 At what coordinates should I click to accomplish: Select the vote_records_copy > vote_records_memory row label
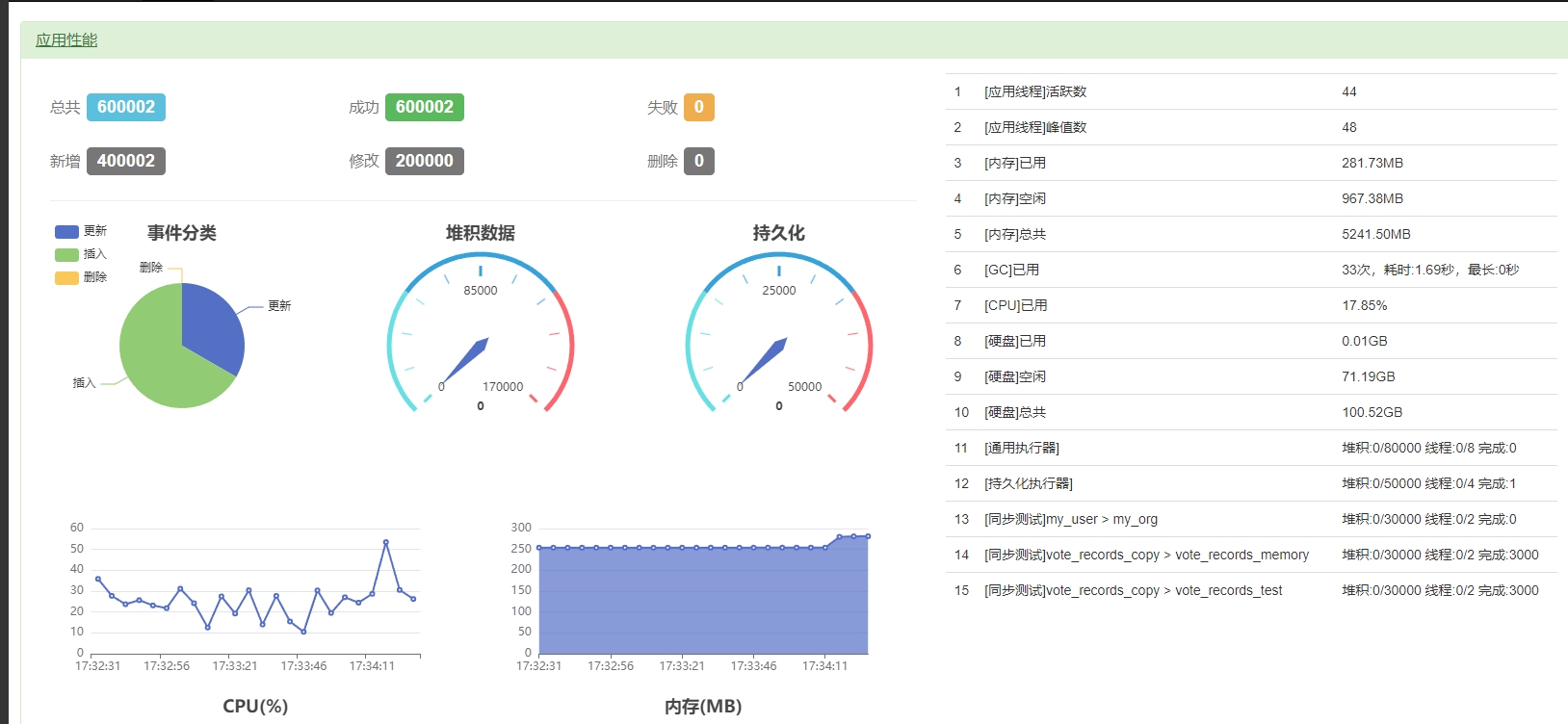click(1146, 555)
